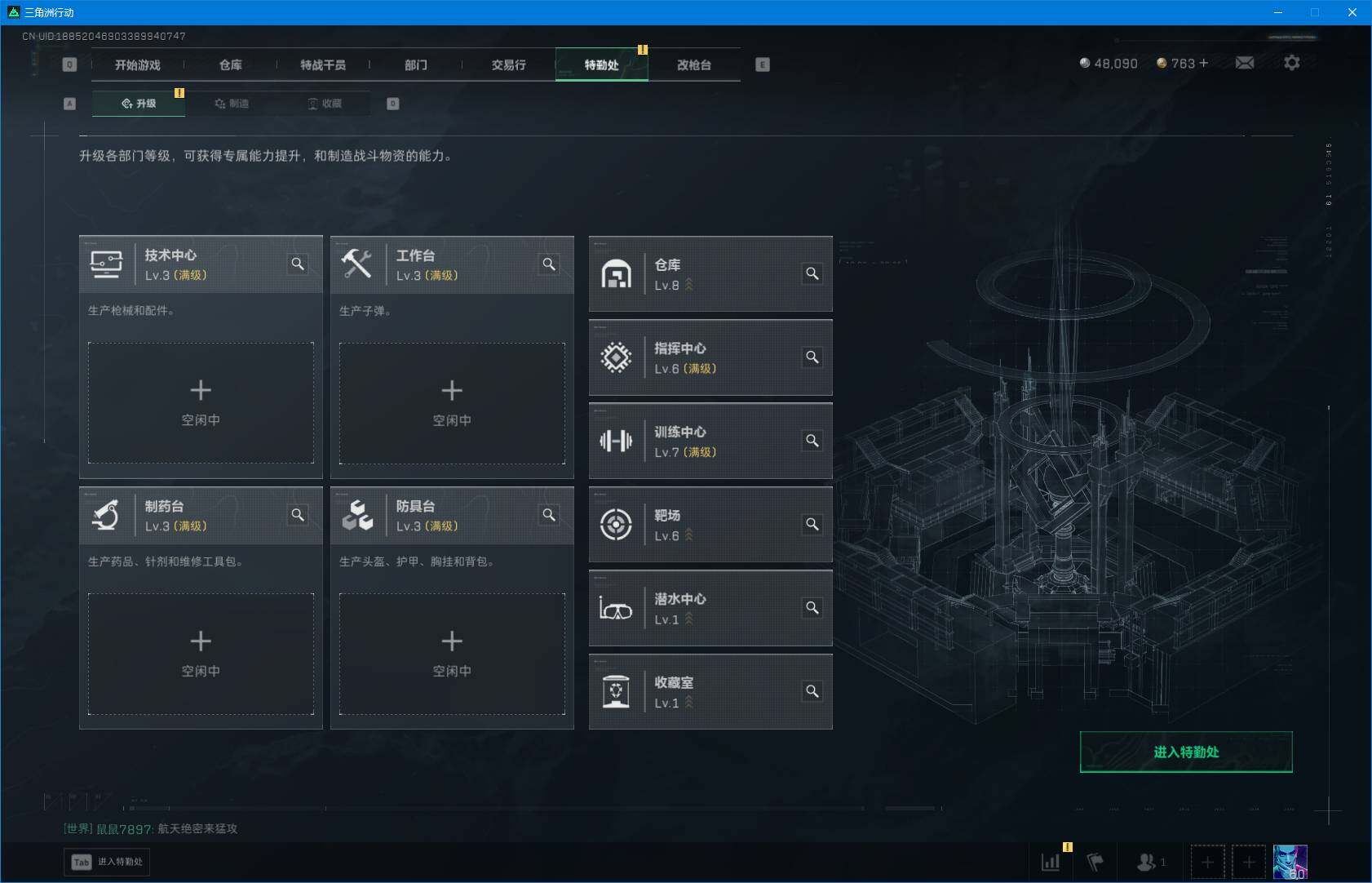1372x883 pixels.
Task: Click the 进入特勤处 button
Action: pos(1186,752)
